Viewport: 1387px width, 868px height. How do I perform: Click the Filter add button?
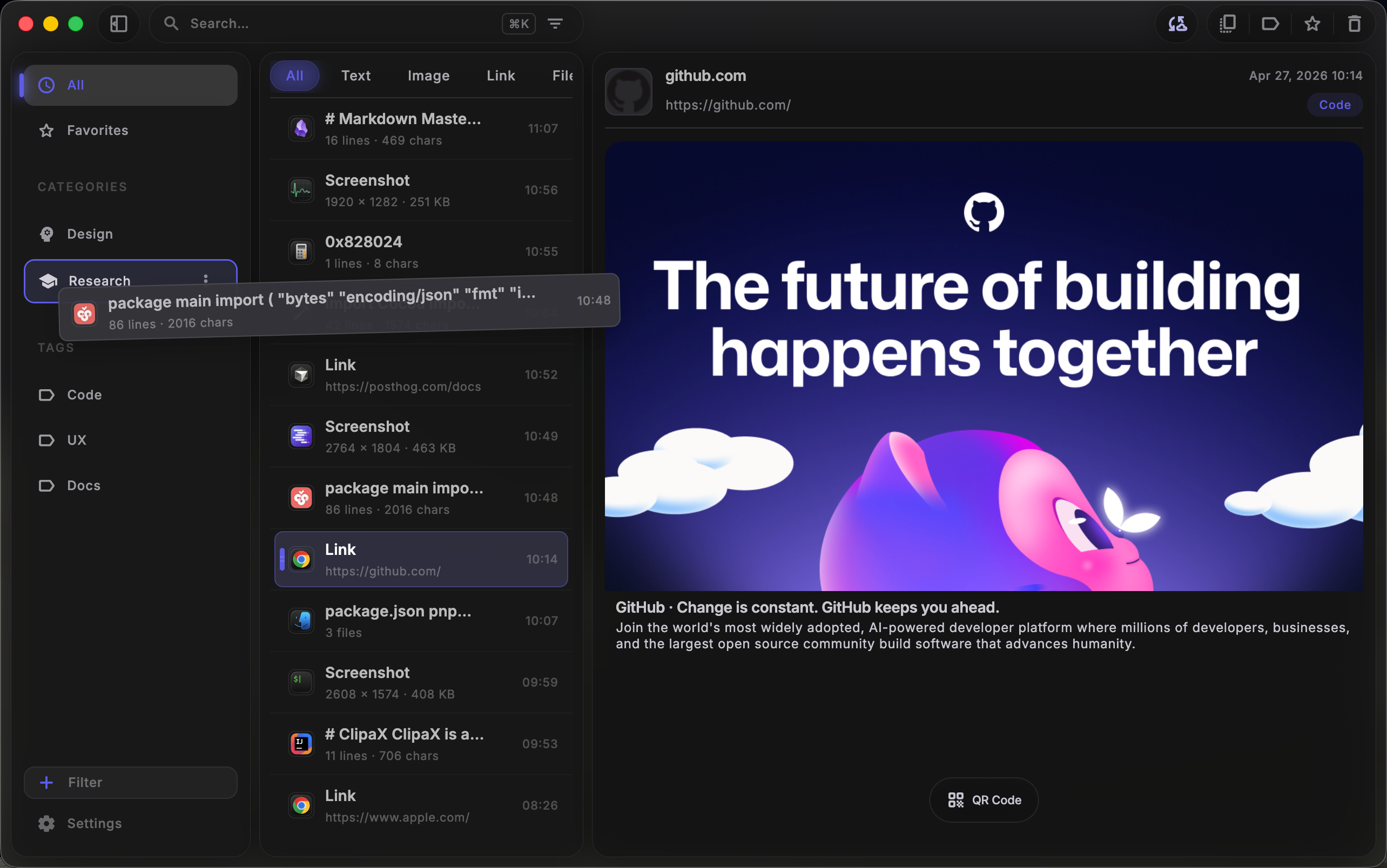pyautogui.click(x=130, y=783)
